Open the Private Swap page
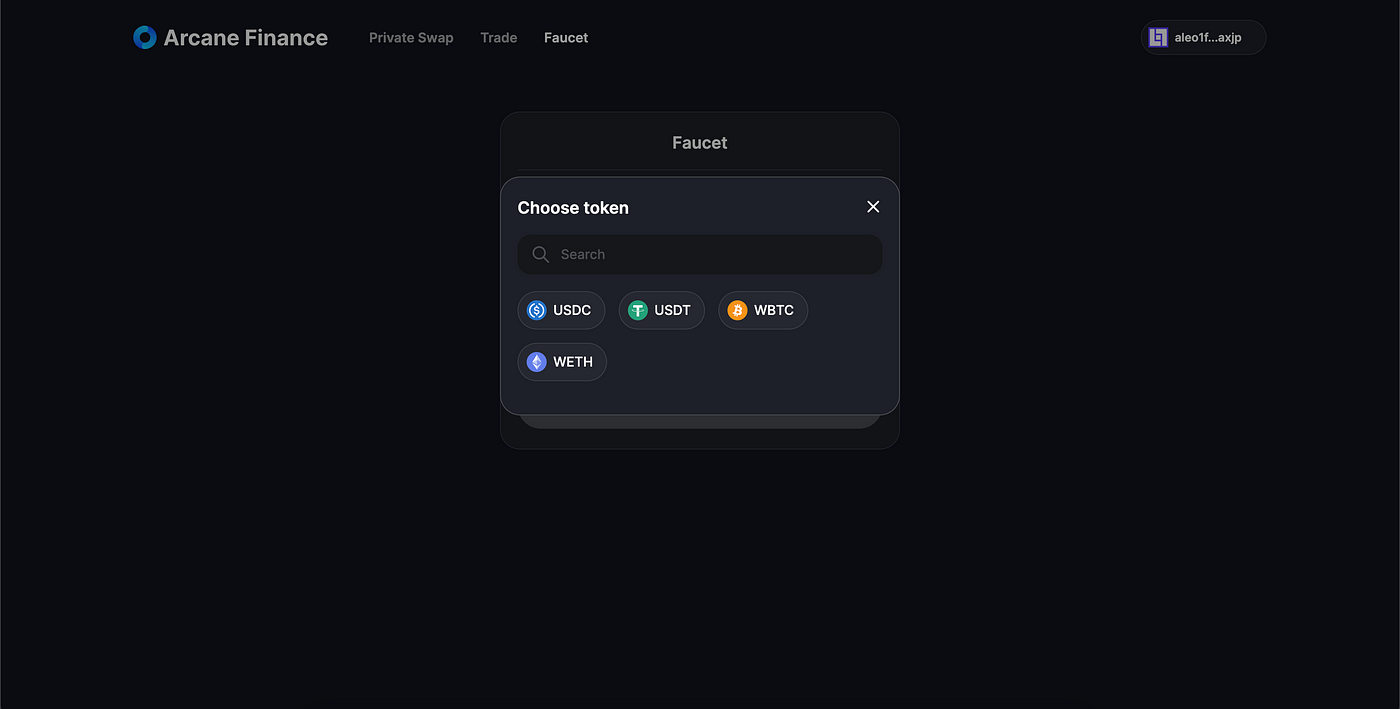The image size is (1400, 709). pyautogui.click(x=411, y=37)
